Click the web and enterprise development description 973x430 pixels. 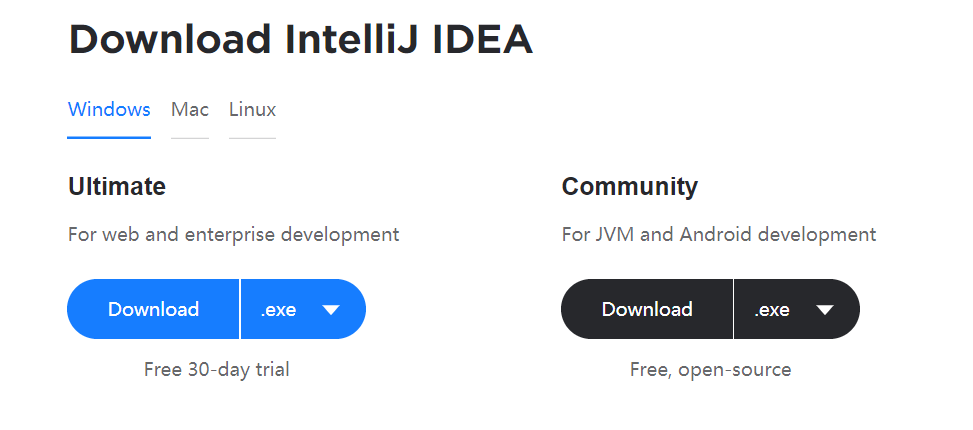[233, 235]
